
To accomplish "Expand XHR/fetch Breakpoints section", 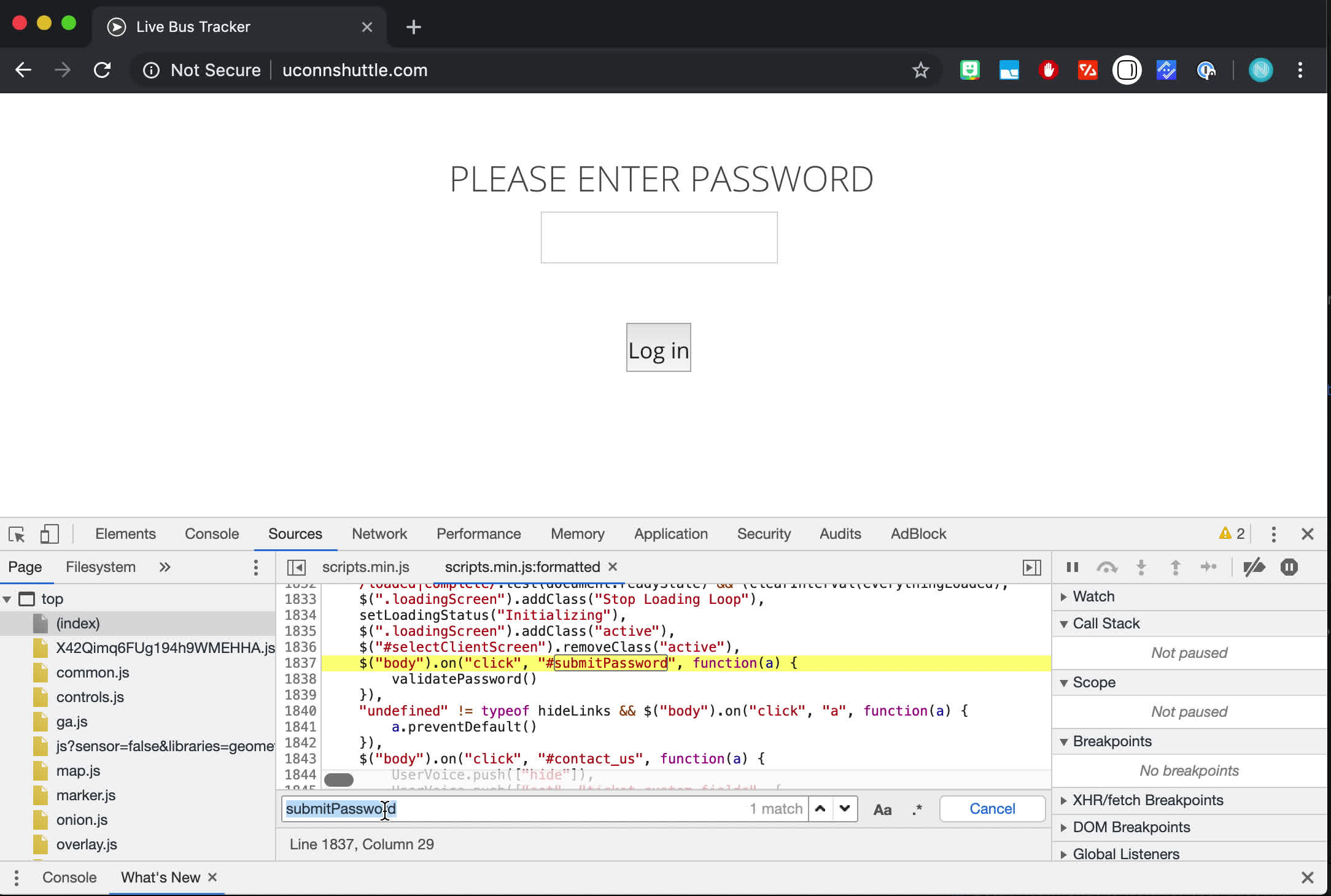I will 1063,800.
